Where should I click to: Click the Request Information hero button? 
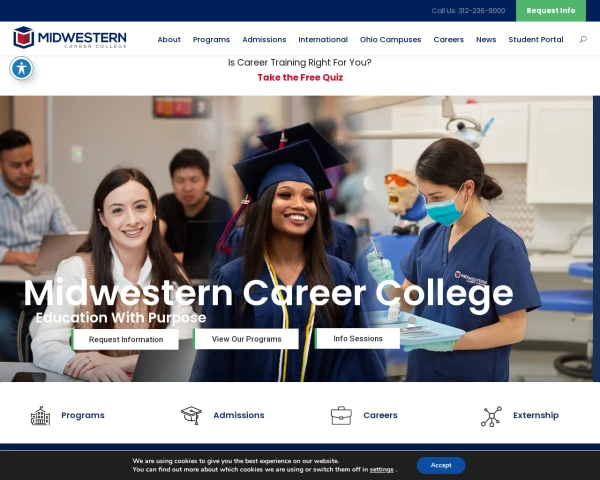tap(125, 339)
